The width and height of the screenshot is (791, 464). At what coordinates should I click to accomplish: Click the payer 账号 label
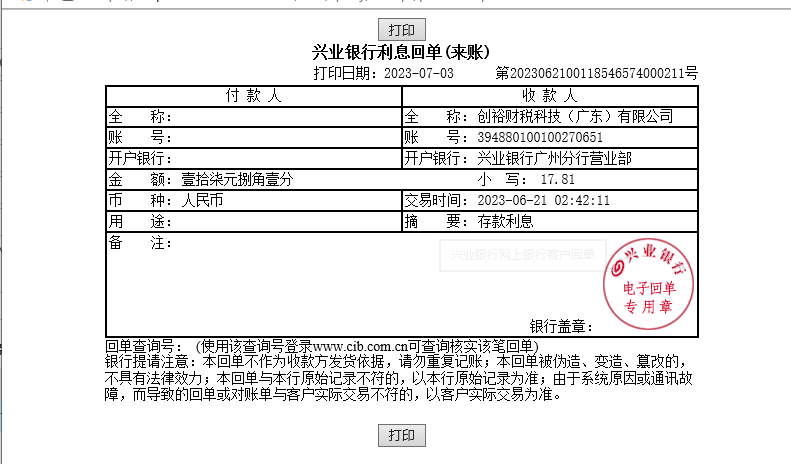140,138
